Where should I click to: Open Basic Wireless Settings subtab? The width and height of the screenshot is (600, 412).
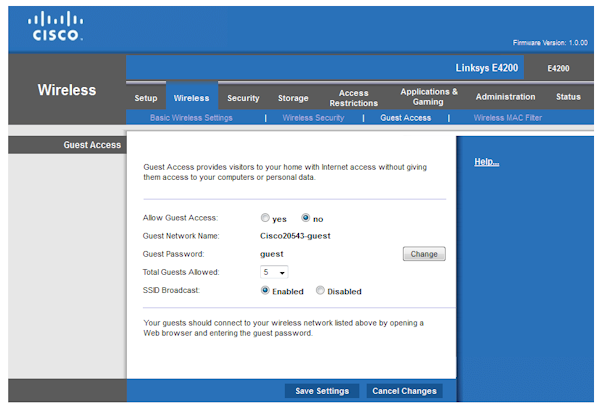191,118
